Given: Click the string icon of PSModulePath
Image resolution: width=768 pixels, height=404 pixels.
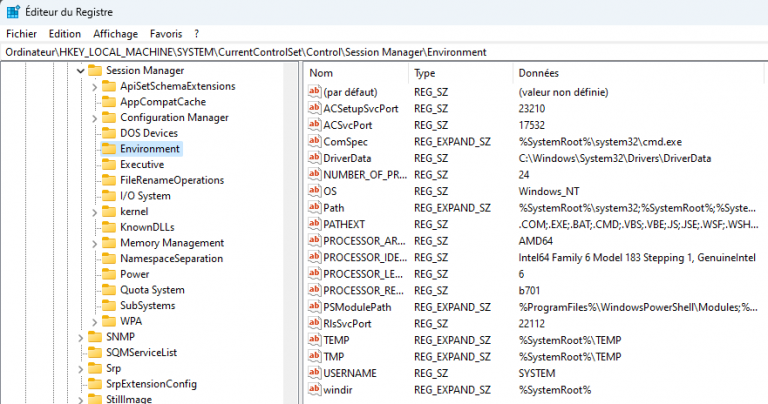Looking at the screenshot, I should coord(314,307).
